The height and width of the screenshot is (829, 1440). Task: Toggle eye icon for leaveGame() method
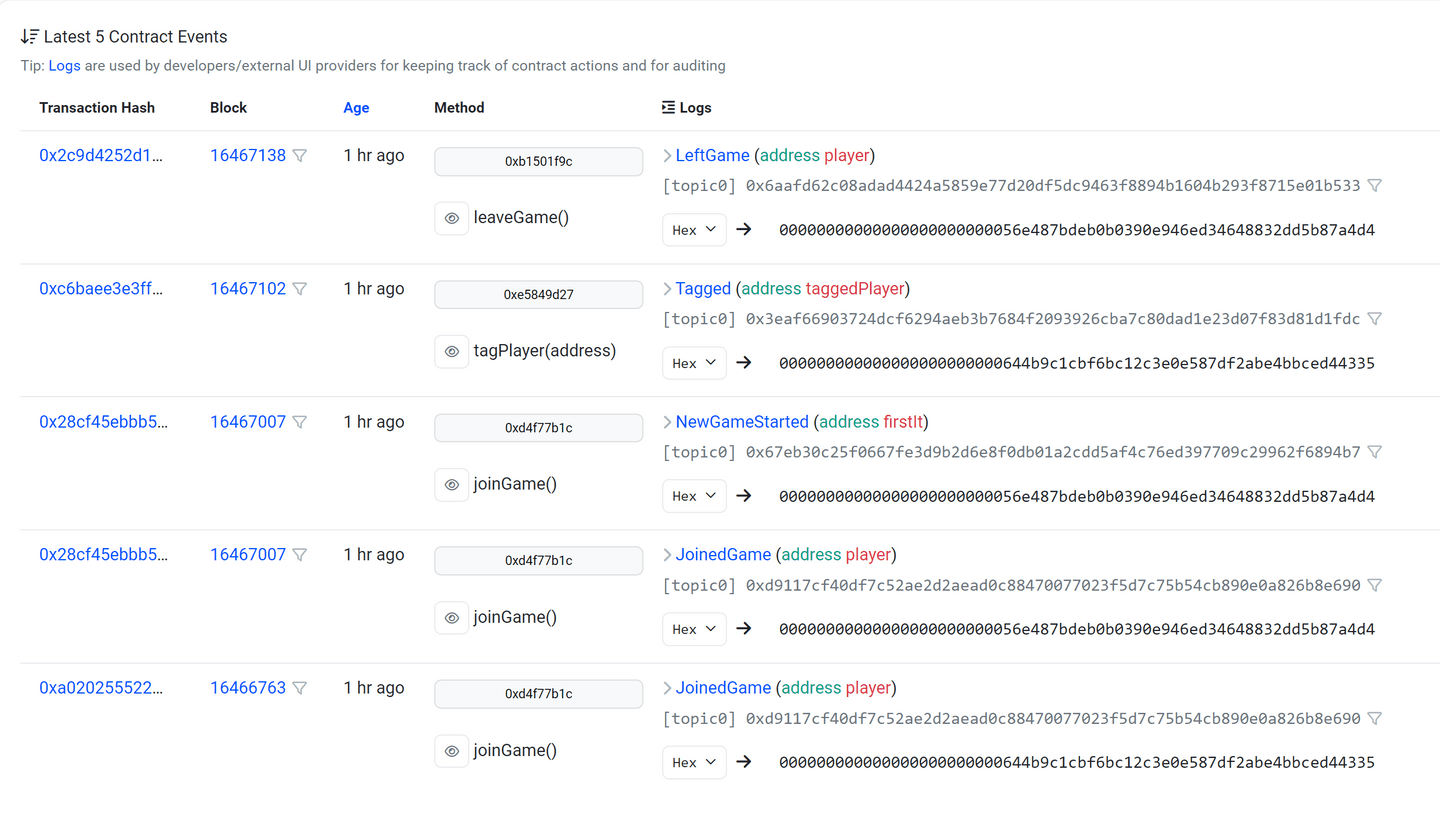452,218
